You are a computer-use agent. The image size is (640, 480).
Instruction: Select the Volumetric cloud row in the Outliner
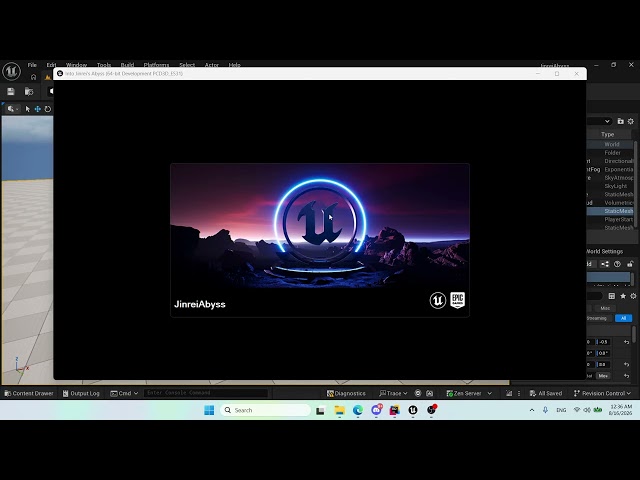(x=610, y=203)
